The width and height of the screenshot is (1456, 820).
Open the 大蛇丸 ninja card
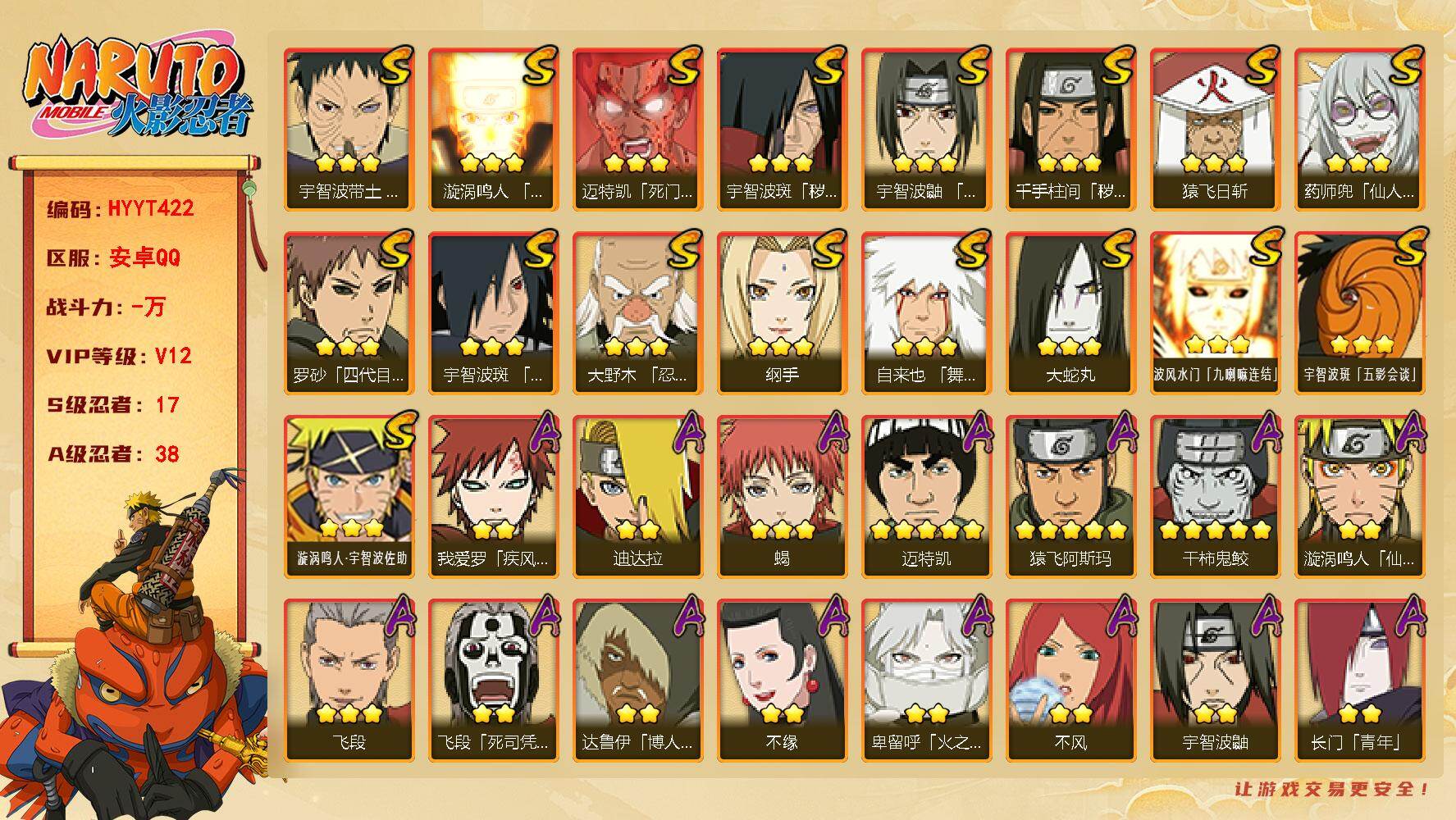[x=1070, y=313]
